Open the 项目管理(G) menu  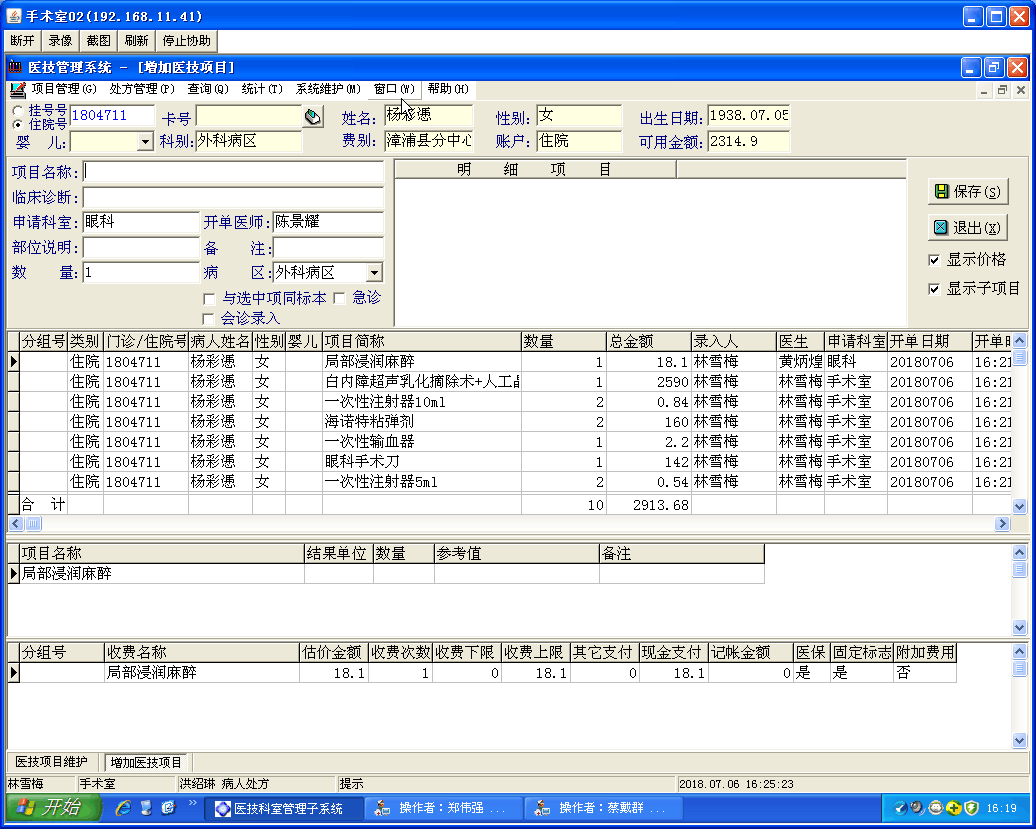pos(63,89)
